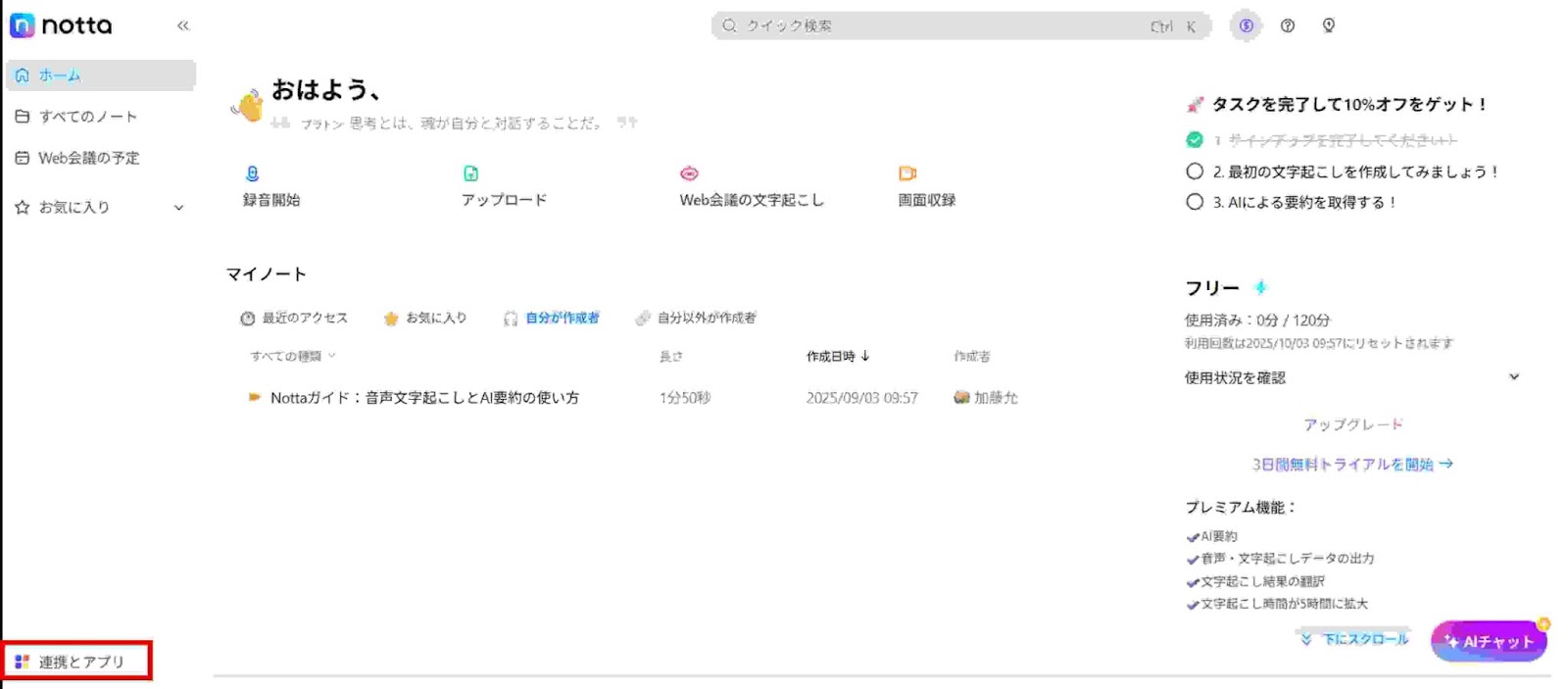
Task: Open ホーム in the sidebar
Action: click(101, 75)
